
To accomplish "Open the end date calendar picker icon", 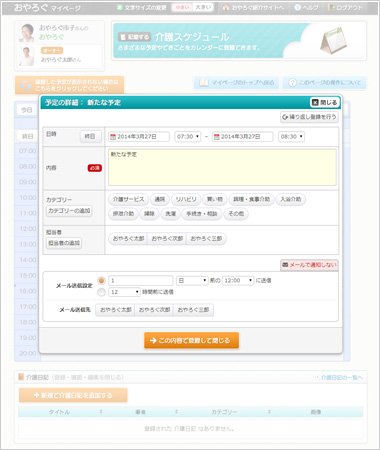I will click(x=217, y=137).
